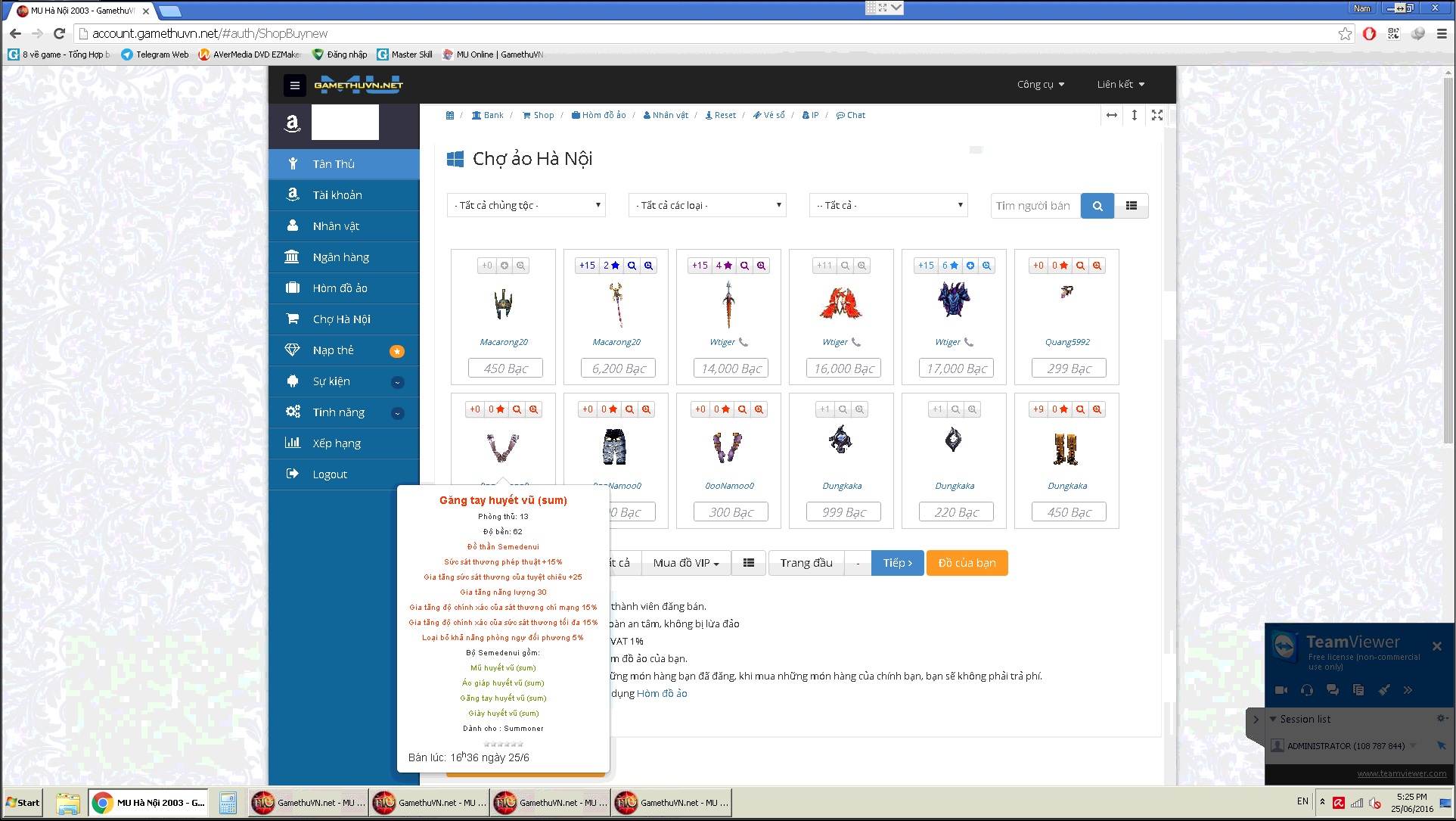Click the Windows Start button
Image resolution: width=1456 pixels, height=821 pixels.
click(23, 803)
